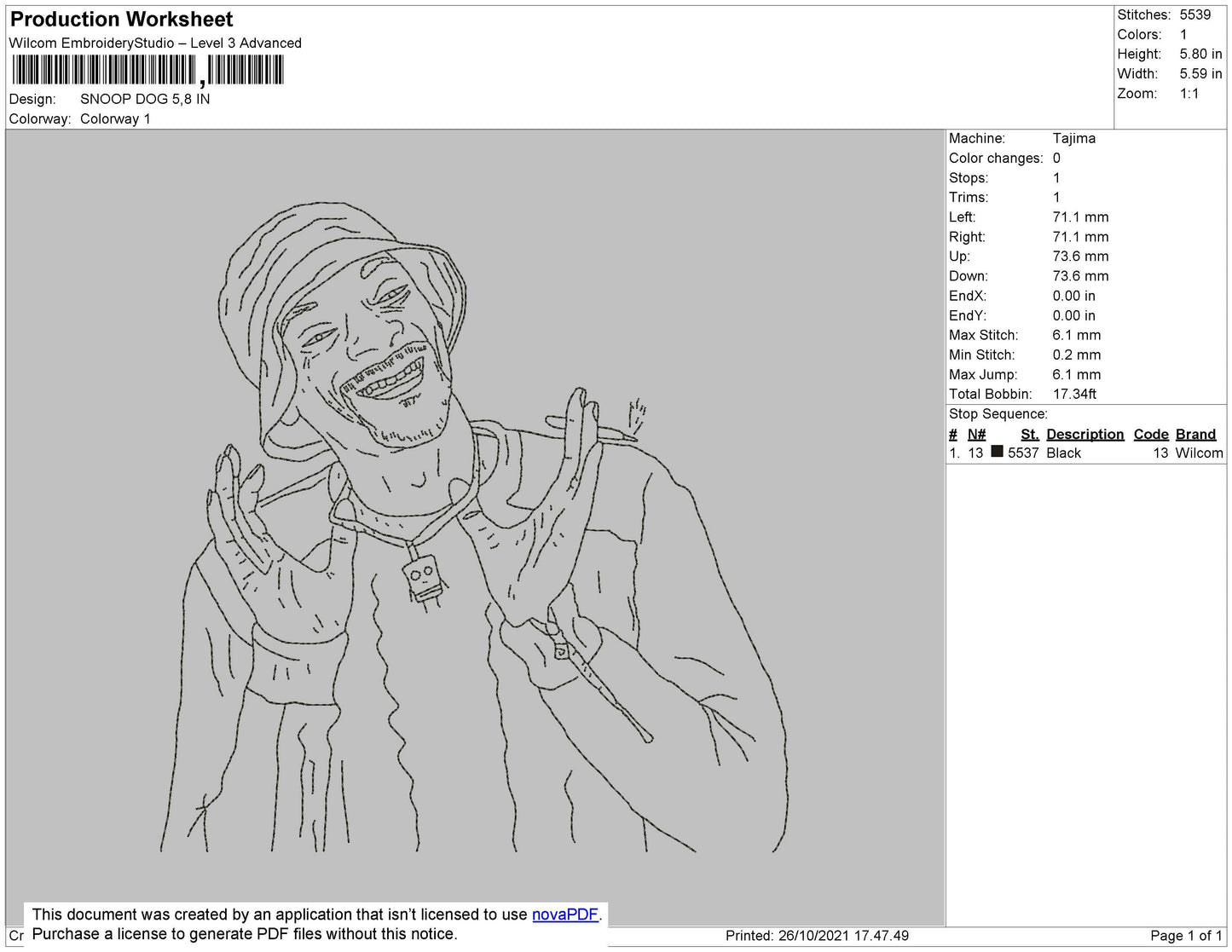Click the Page 1 of 1 indicator
Image resolution: width=1232 pixels, height=952 pixels.
(1186, 935)
